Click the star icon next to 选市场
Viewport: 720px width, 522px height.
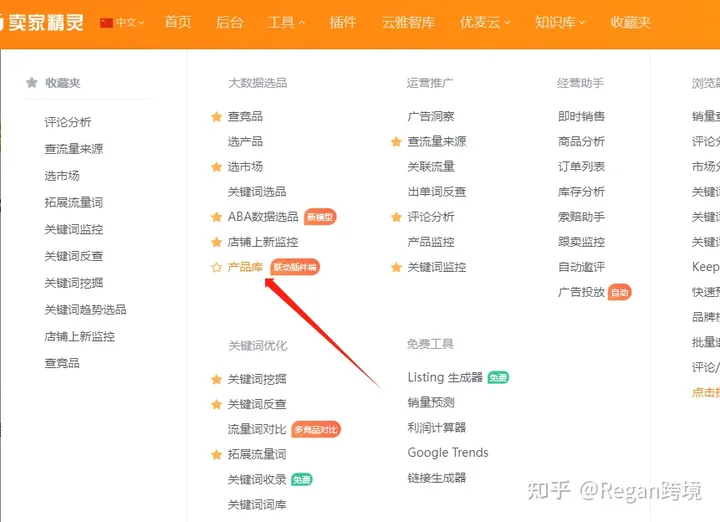tap(216, 167)
